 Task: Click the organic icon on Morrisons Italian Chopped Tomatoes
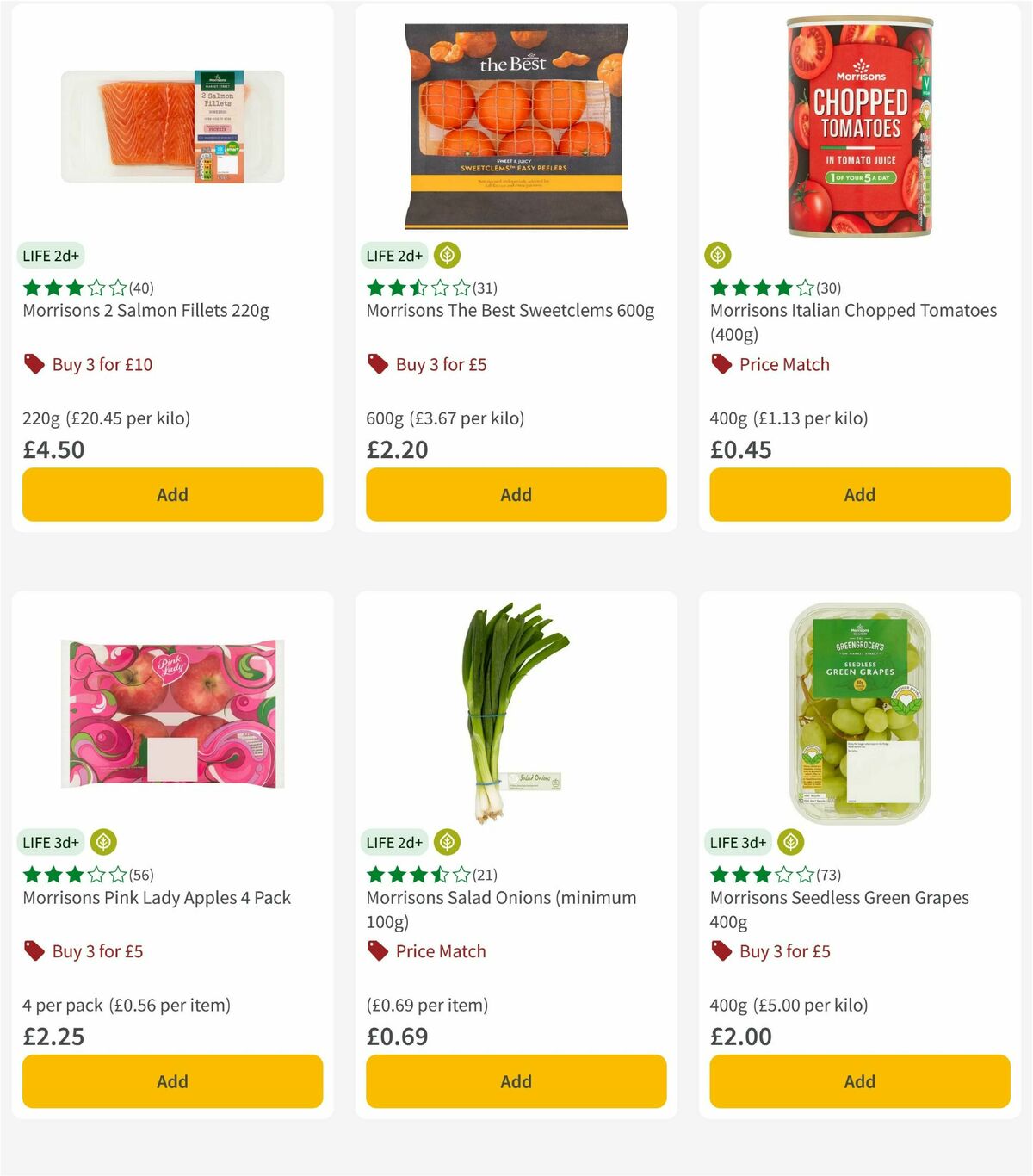(x=718, y=255)
